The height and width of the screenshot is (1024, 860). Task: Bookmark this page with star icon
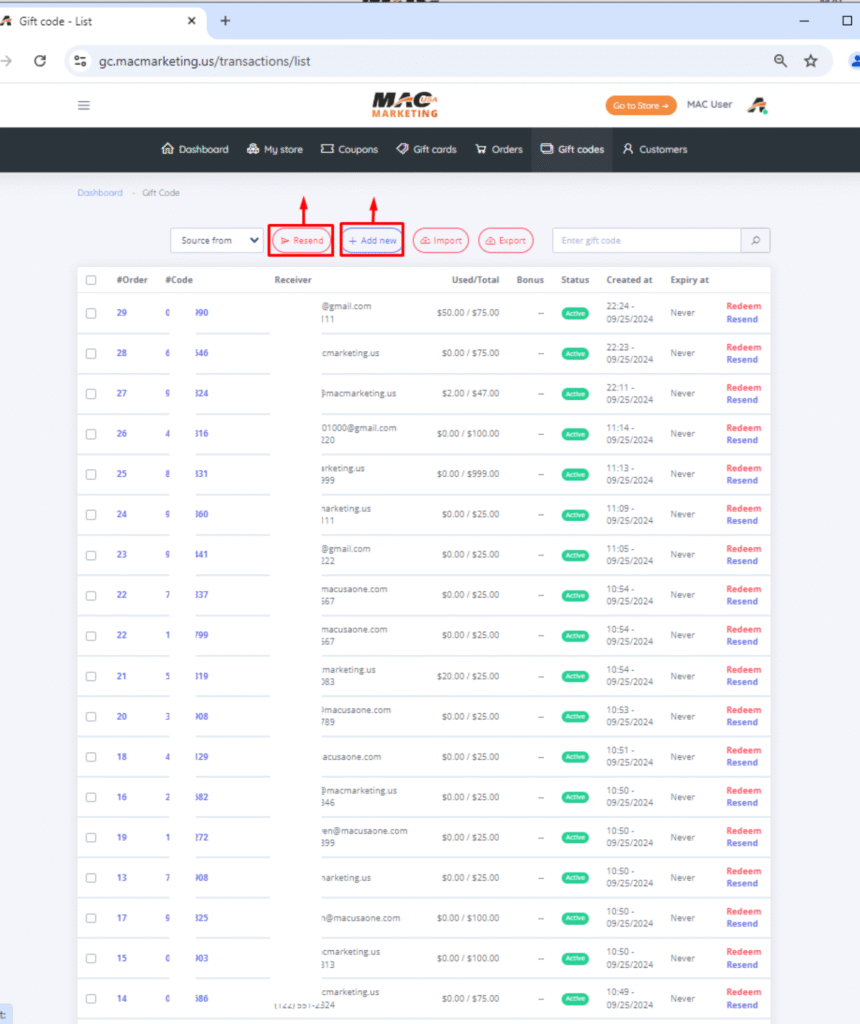tap(811, 61)
